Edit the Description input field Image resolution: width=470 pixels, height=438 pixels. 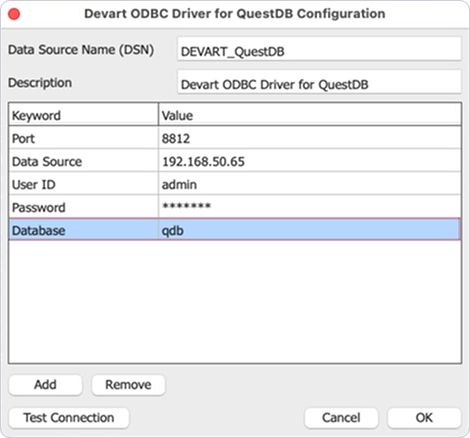coord(319,82)
